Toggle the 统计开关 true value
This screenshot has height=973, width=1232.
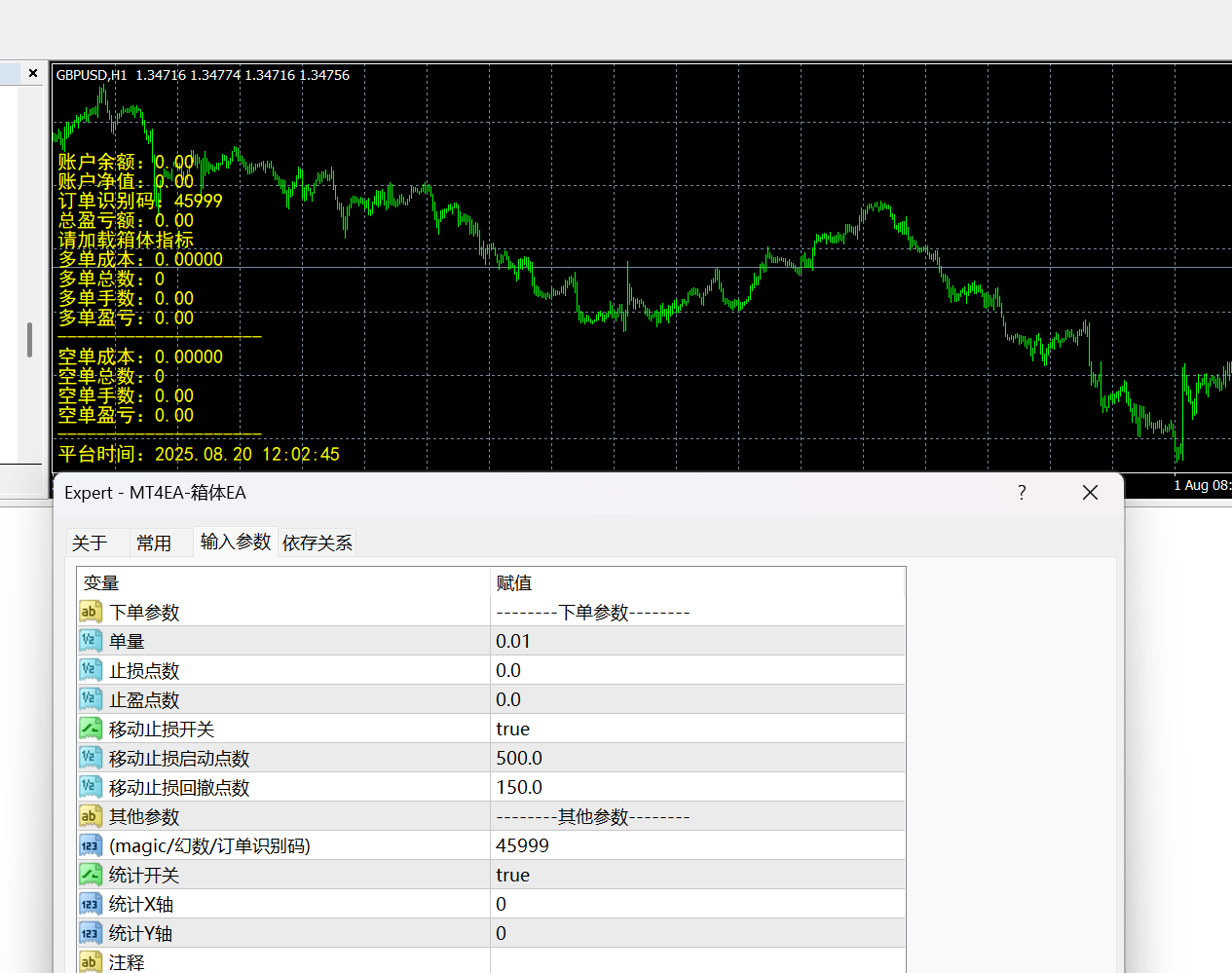coord(512,875)
